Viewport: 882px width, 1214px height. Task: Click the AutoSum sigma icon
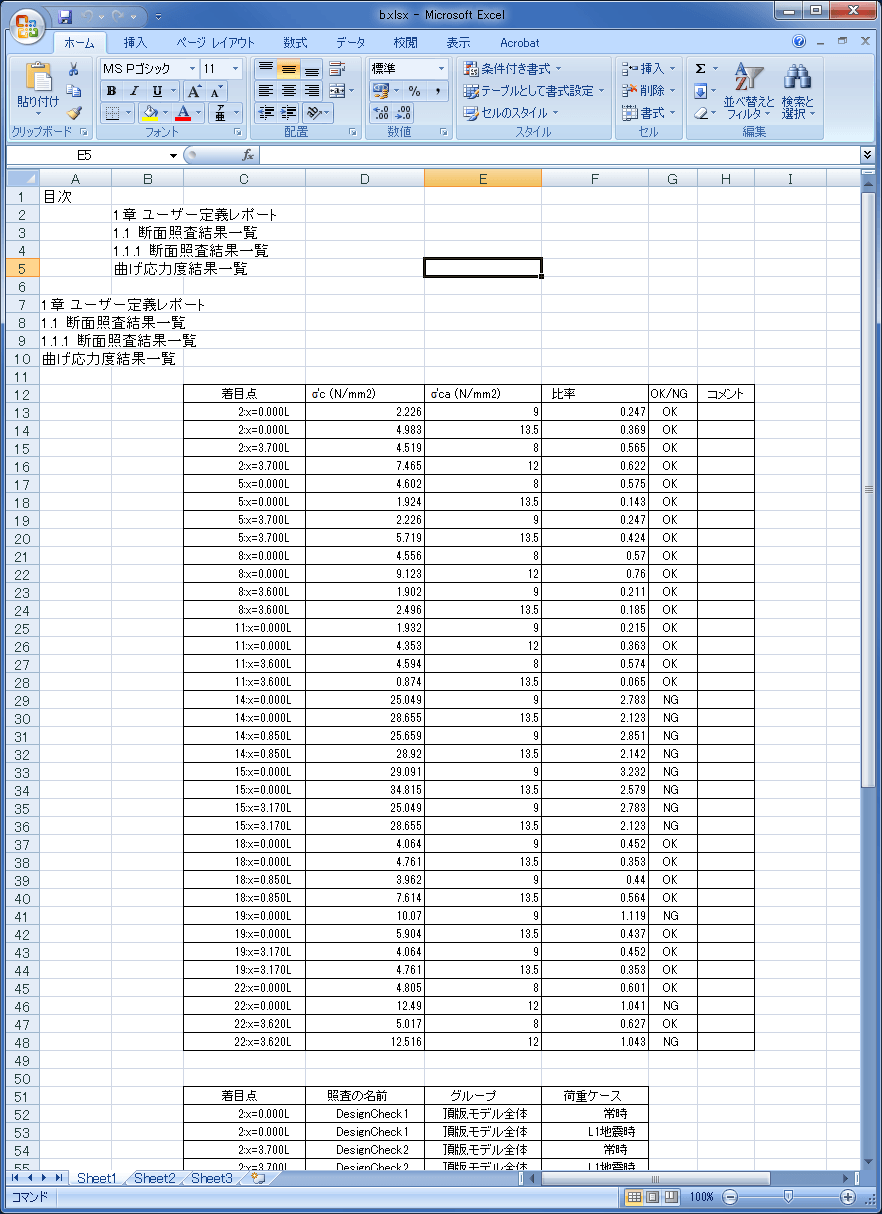point(700,69)
